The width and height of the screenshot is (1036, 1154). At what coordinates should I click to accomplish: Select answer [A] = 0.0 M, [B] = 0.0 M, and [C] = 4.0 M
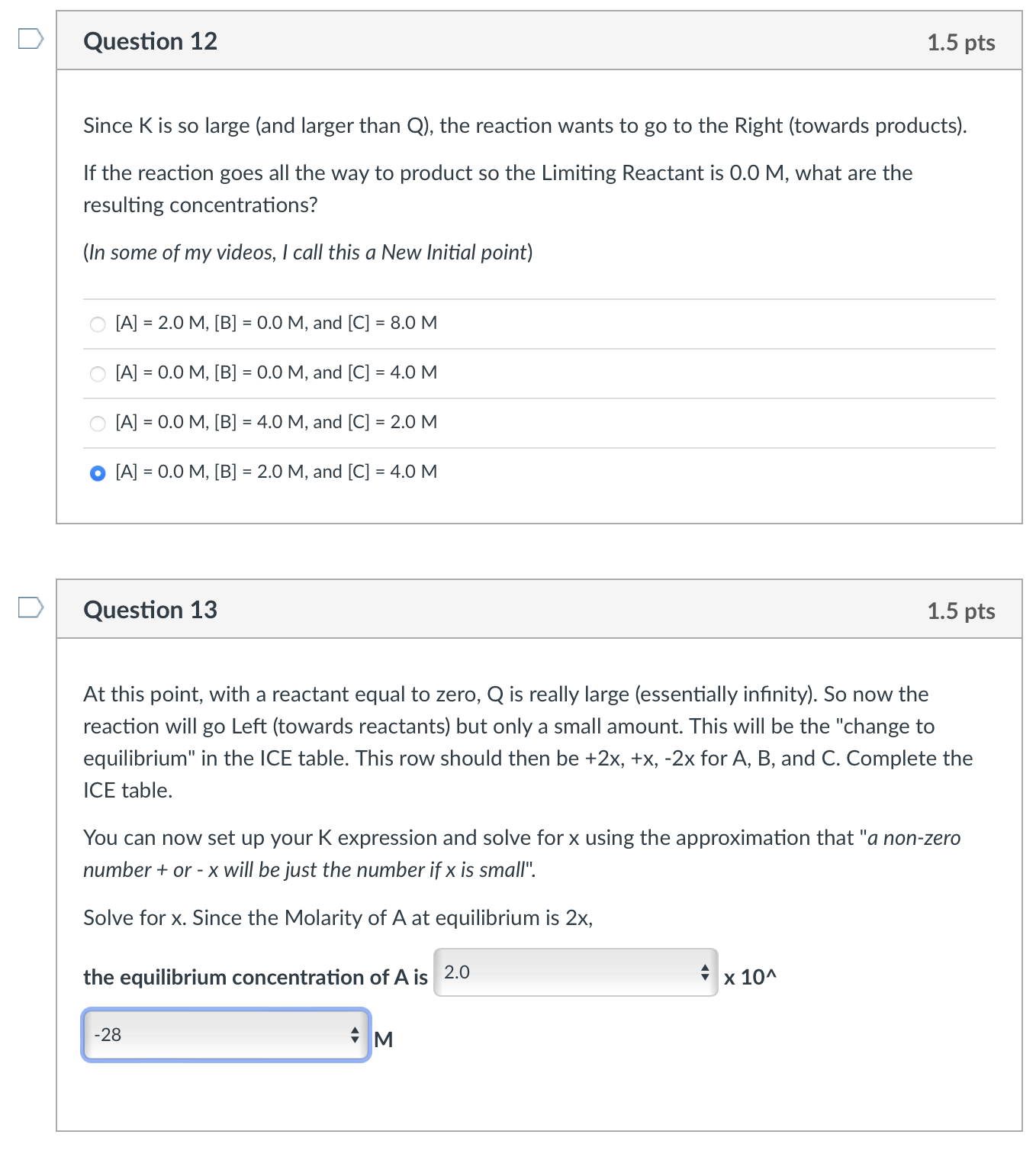click(x=97, y=373)
